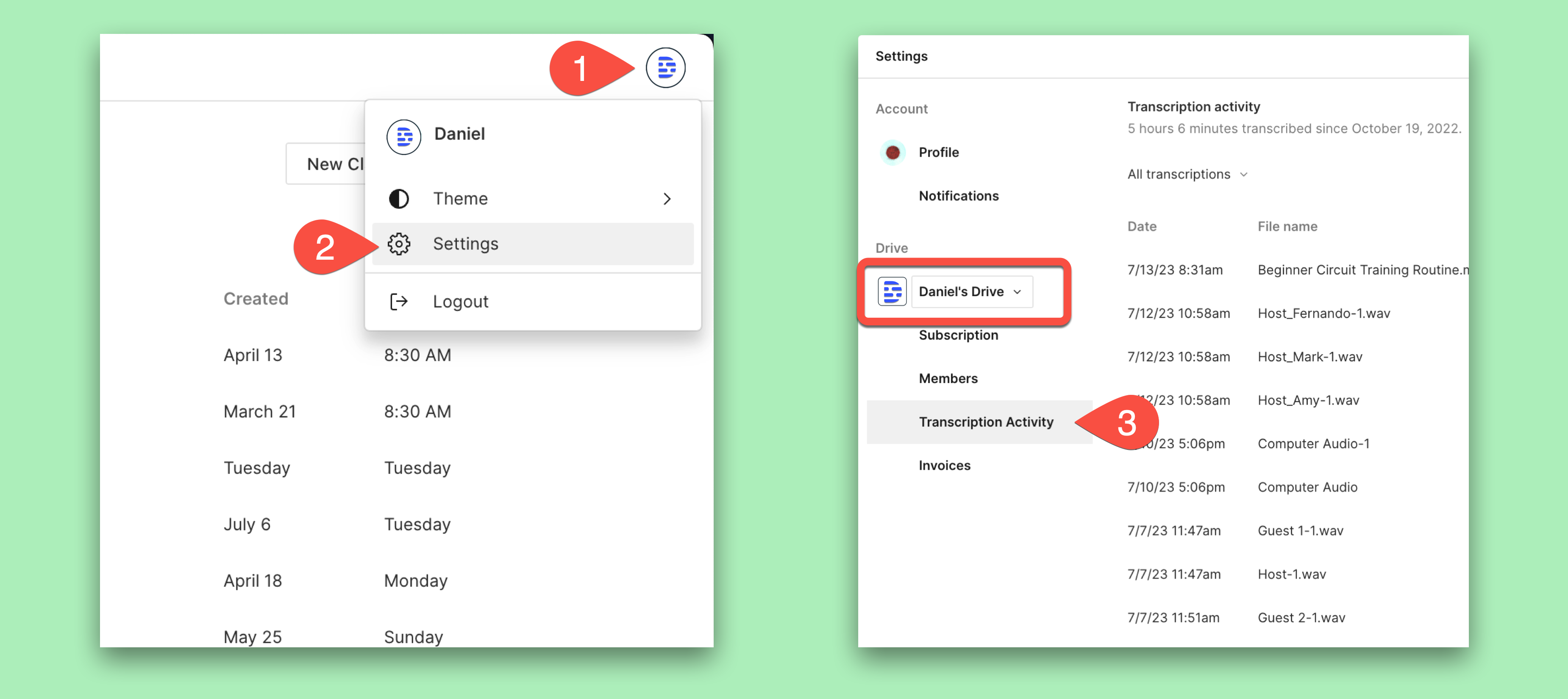Click Daniel's avatar icon in the dropdown
Screen dimensions: 1568x699
pos(403,137)
